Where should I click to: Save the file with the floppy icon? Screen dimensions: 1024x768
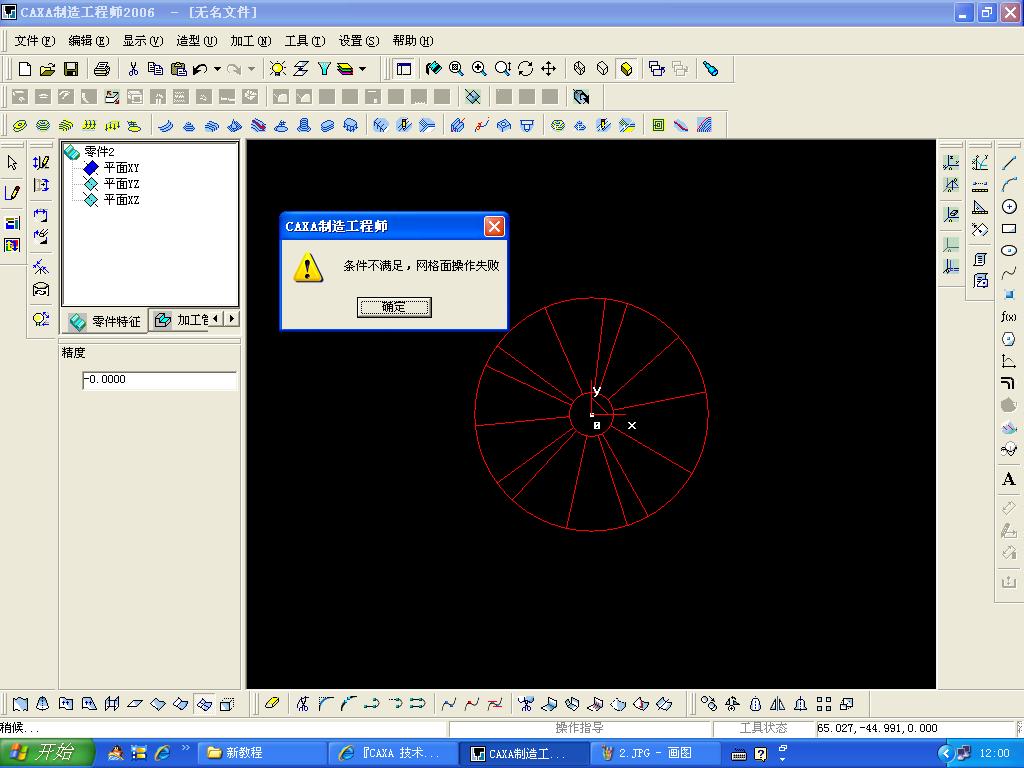[71, 69]
